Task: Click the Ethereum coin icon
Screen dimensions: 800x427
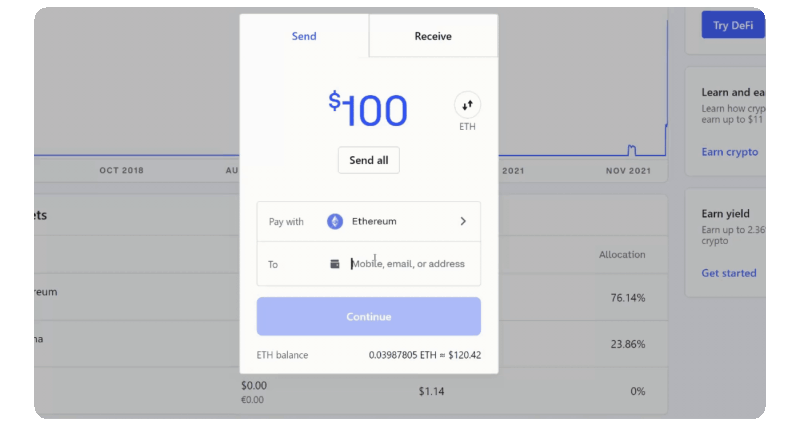Action: tap(335, 221)
